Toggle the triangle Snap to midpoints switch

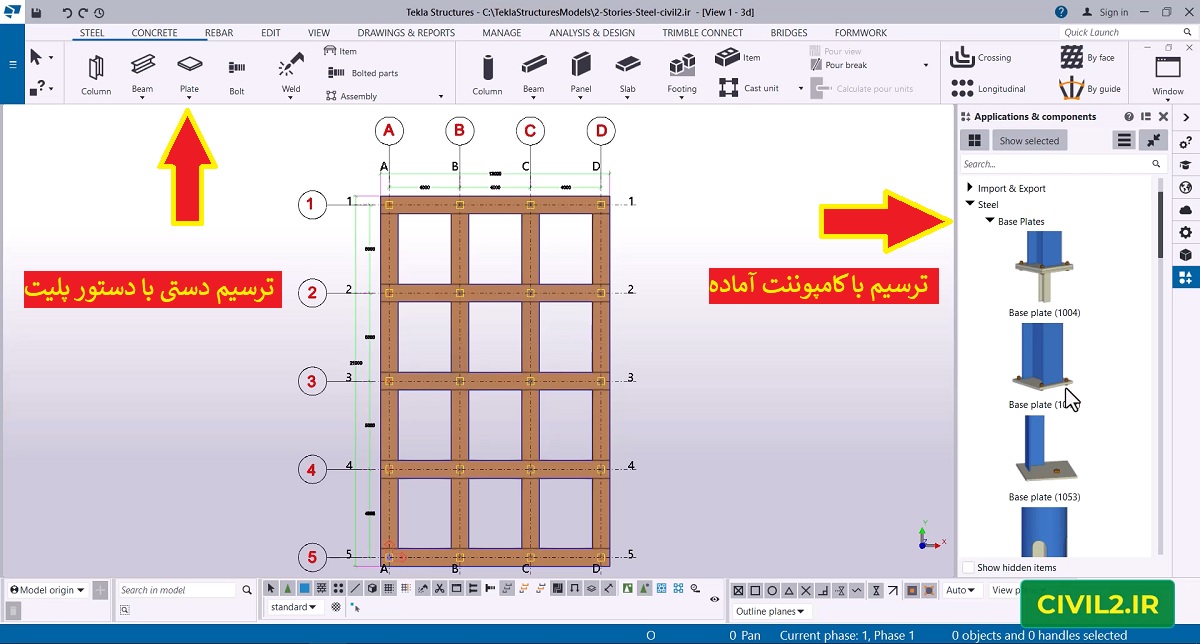pyautogui.click(x=789, y=590)
